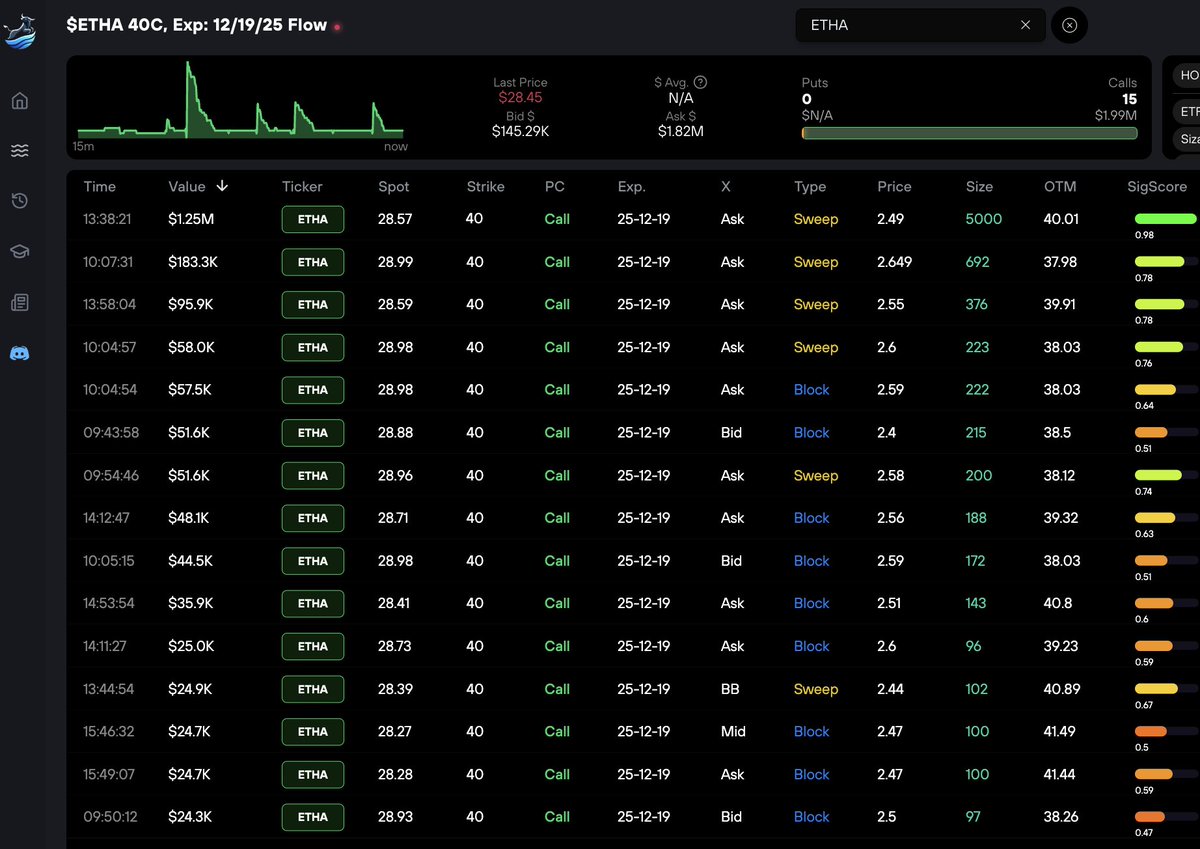Viewport: 1200px width, 849px height.
Task: Click ETHA ticker button in 15:46:32 row
Action: point(313,731)
